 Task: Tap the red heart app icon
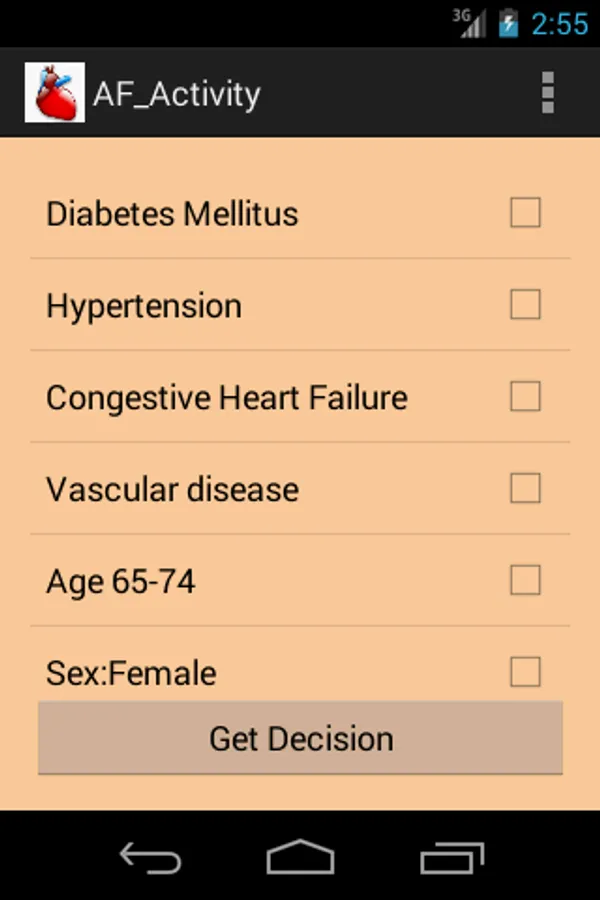click(55, 93)
